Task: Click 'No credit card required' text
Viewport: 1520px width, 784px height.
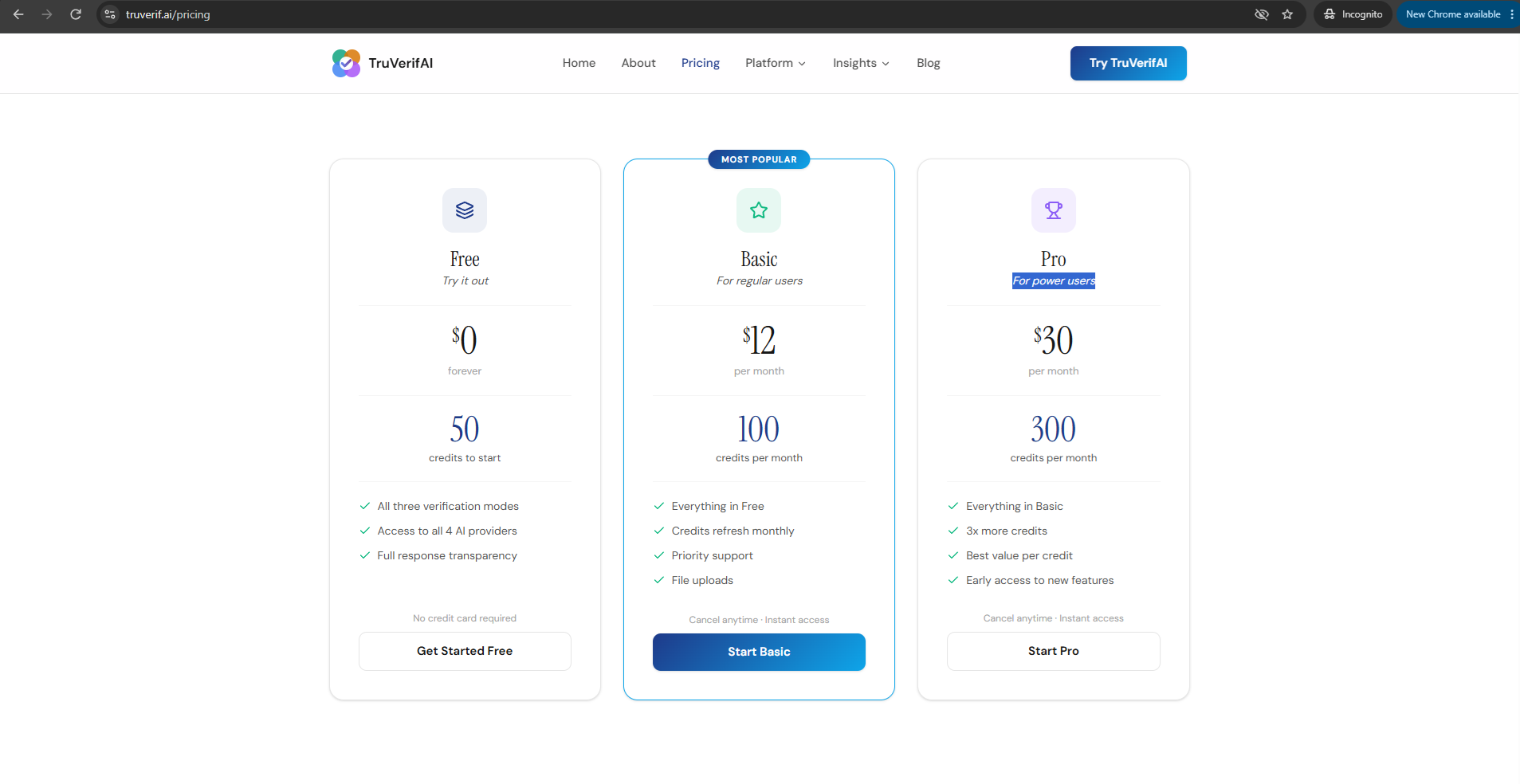Action: (465, 618)
